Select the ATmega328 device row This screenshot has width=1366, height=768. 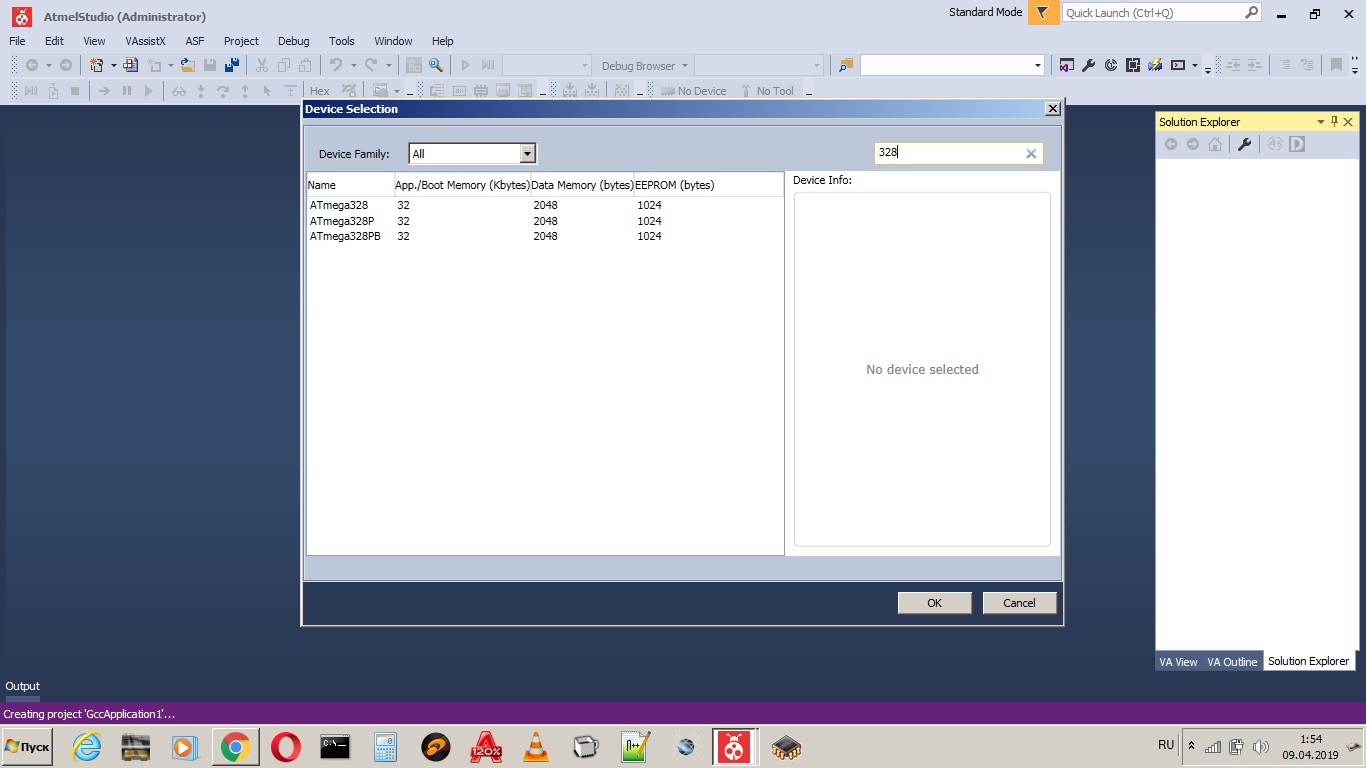[545, 205]
